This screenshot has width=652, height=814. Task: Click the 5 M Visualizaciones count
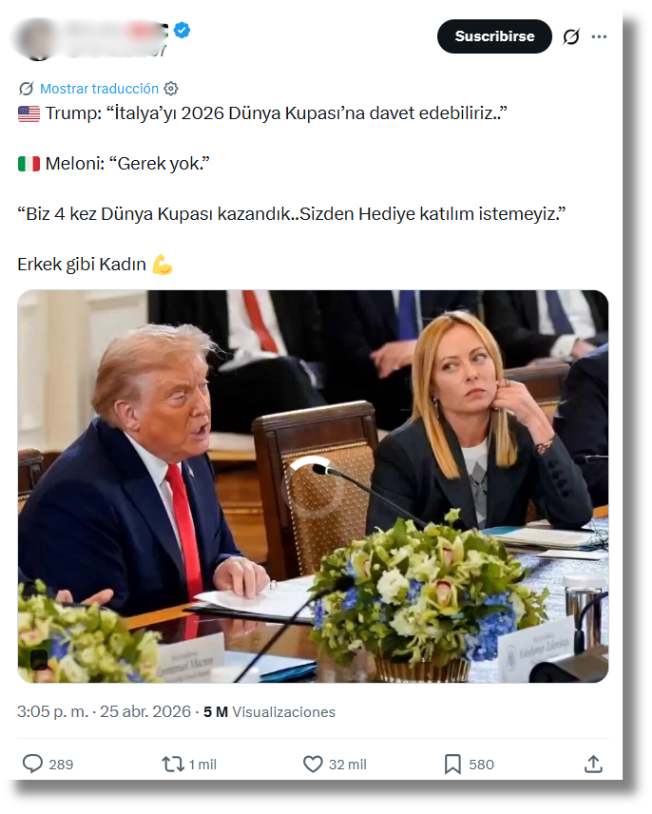point(269,712)
